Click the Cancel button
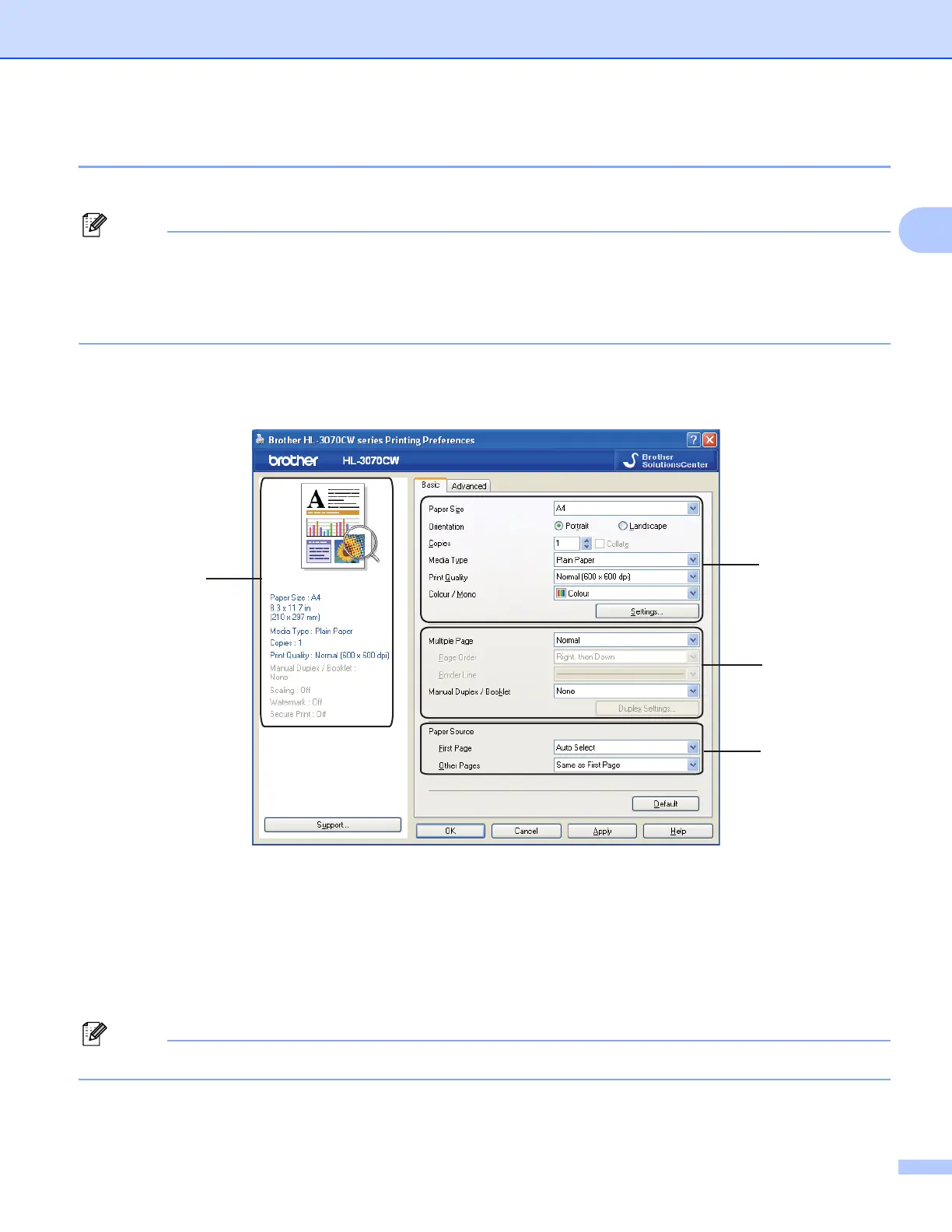Viewport: 952px width, 1232px height. point(527,831)
